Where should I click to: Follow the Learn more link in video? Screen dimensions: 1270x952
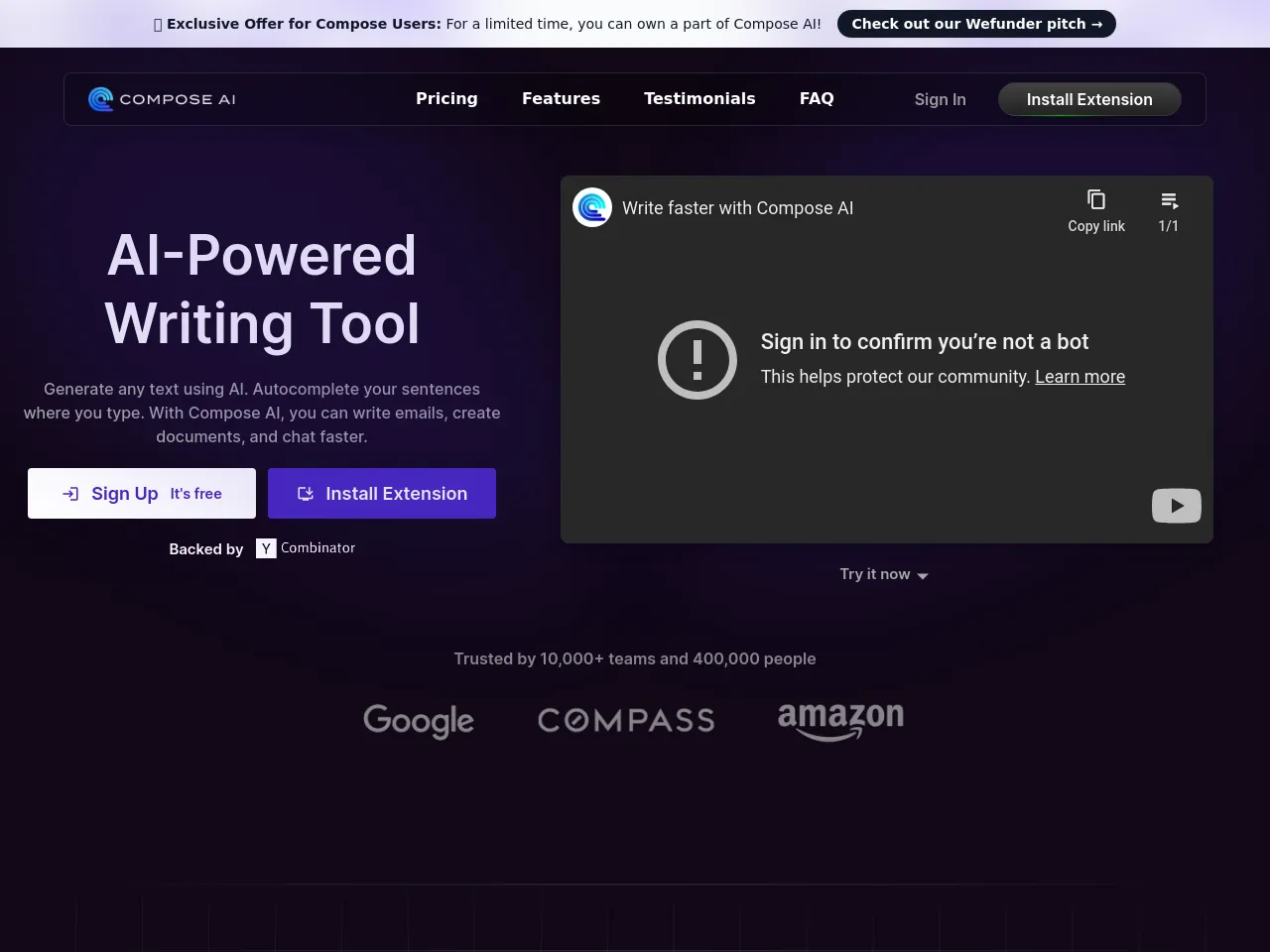(x=1079, y=377)
